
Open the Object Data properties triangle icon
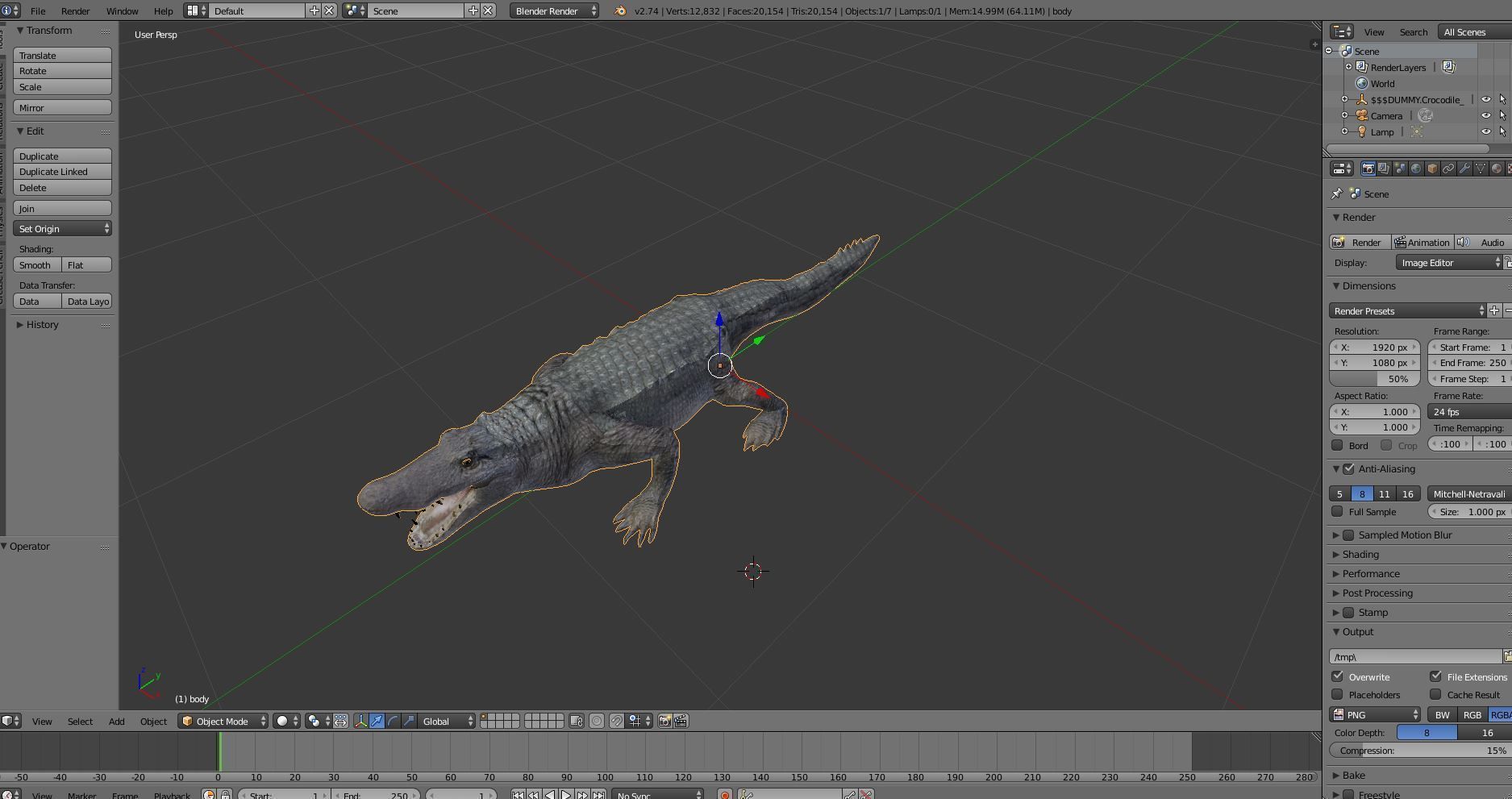(x=1481, y=169)
